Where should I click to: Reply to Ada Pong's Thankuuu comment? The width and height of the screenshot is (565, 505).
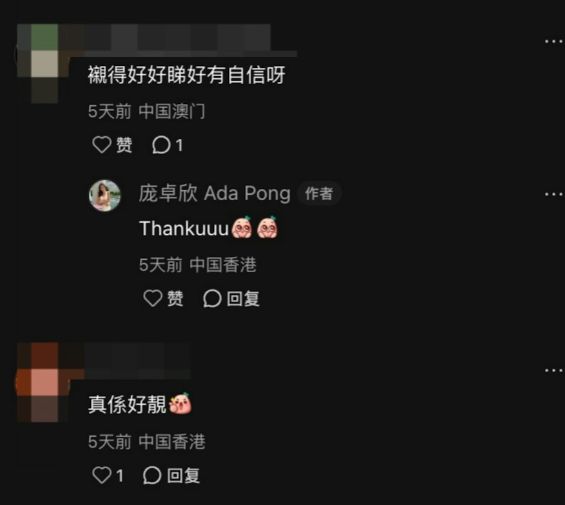click(231, 298)
